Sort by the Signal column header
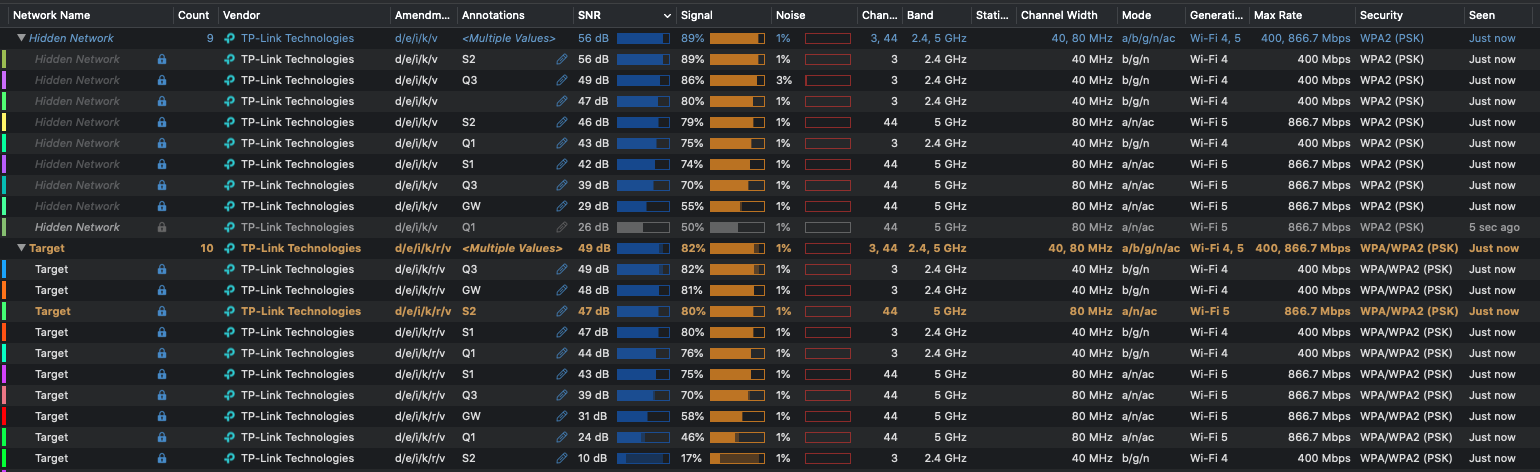 (696, 16)
